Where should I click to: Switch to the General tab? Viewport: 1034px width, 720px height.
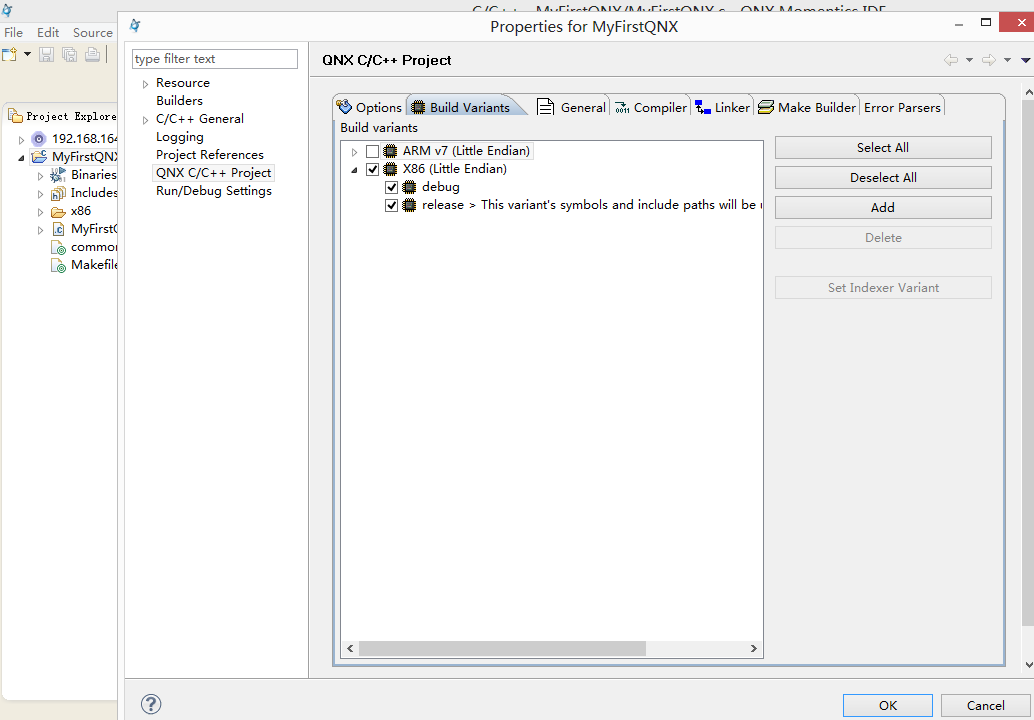click(x=571, y=107)
